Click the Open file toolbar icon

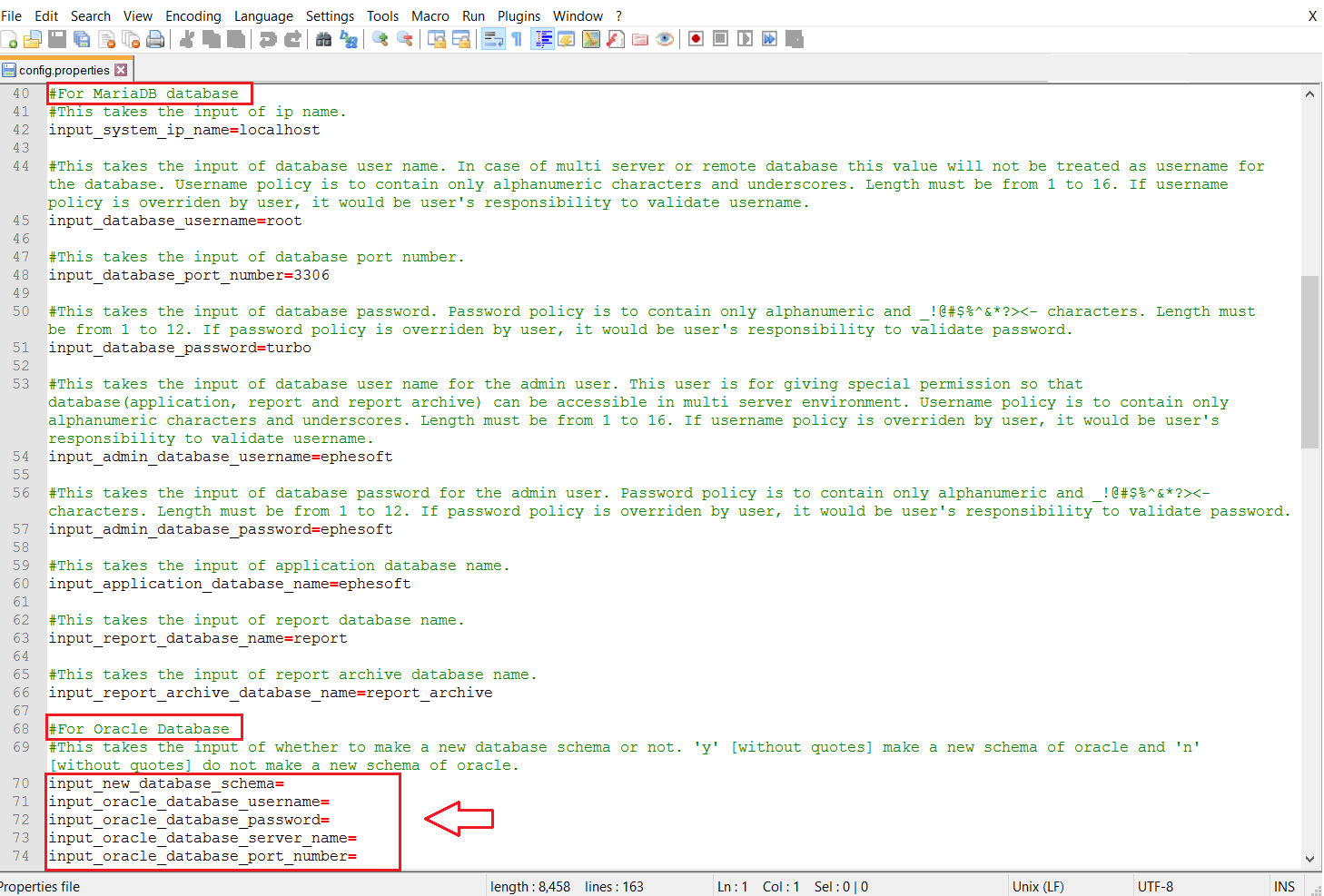coord(33,39)
